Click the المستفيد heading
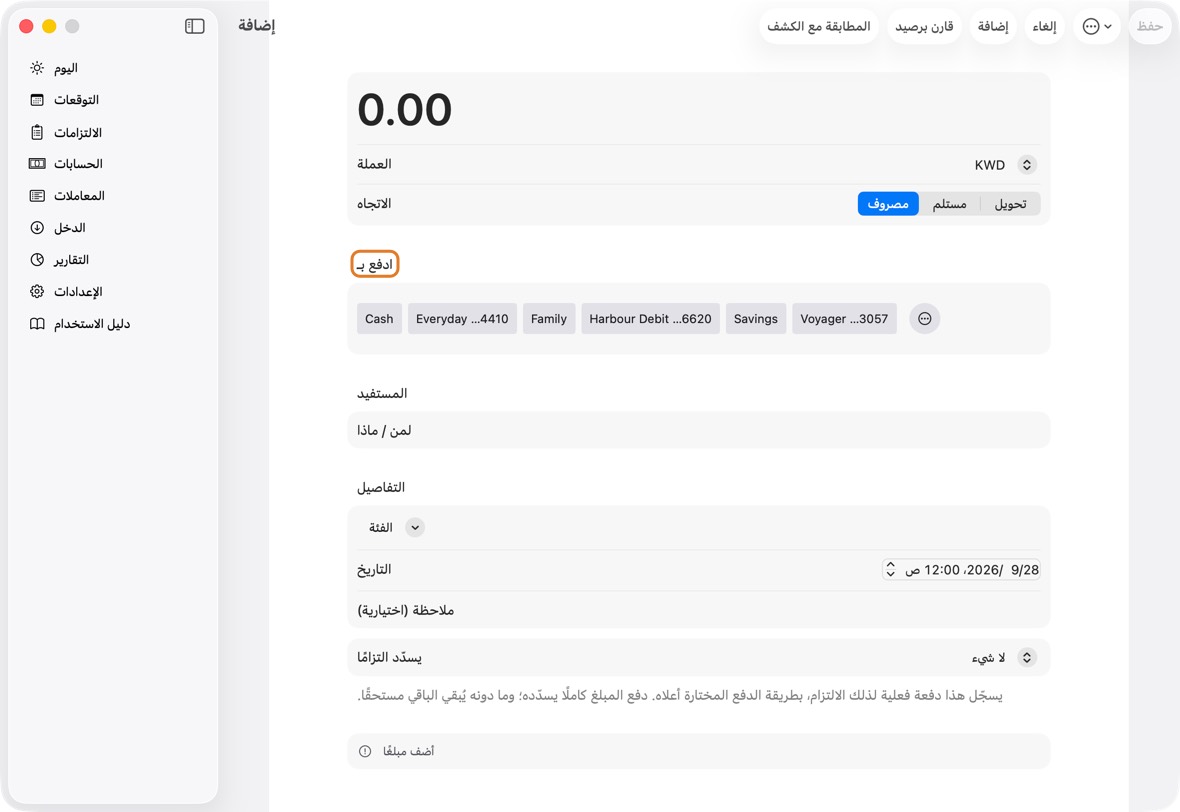 click(382, 394)
